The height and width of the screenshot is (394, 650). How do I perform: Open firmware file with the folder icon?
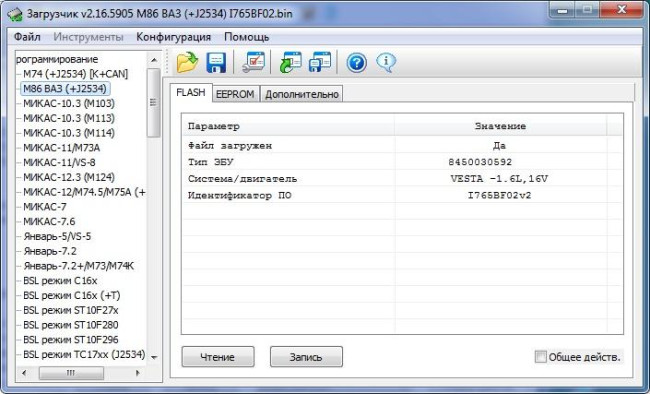(x=187, y=62)
